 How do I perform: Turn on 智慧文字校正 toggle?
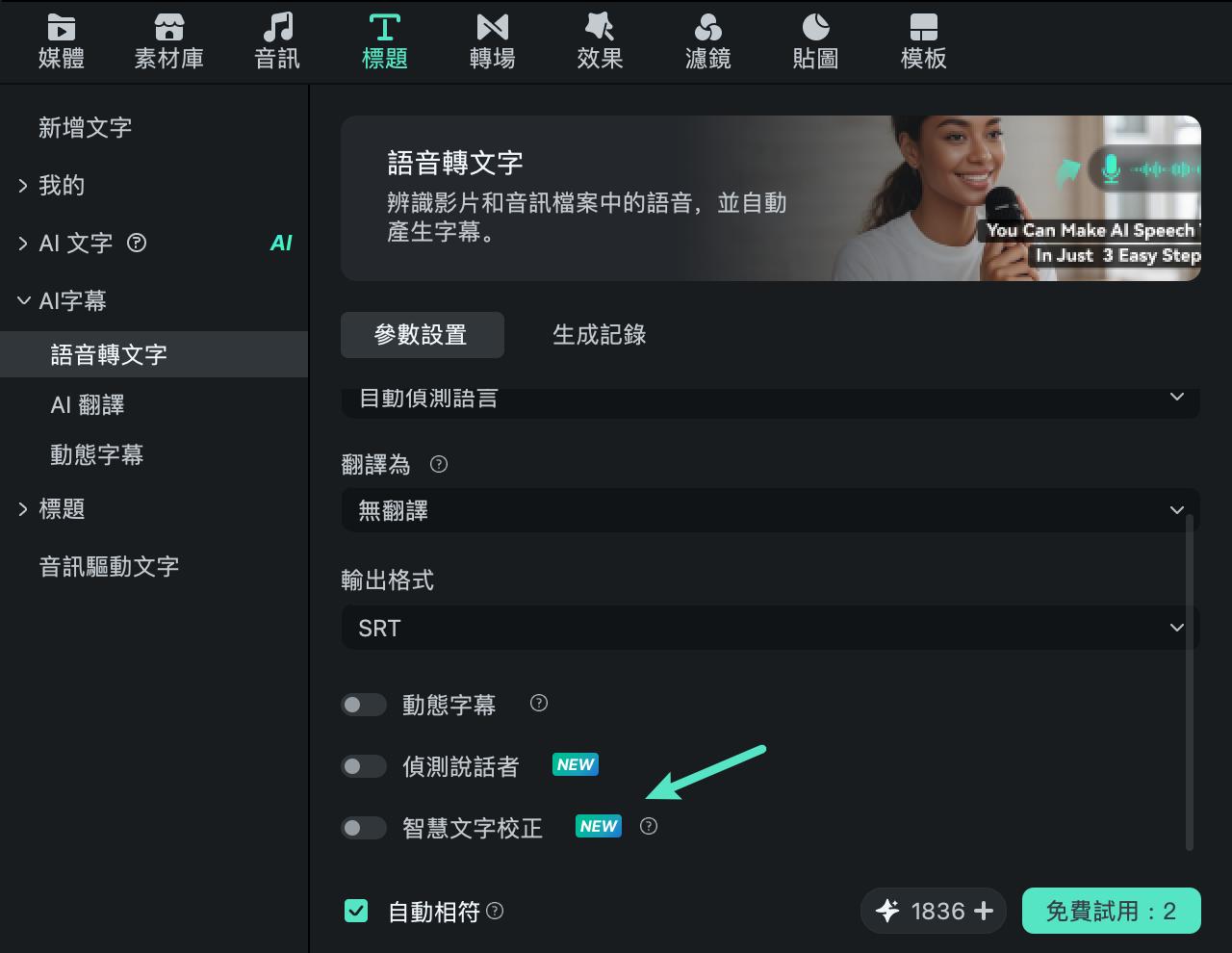(364, 828)
